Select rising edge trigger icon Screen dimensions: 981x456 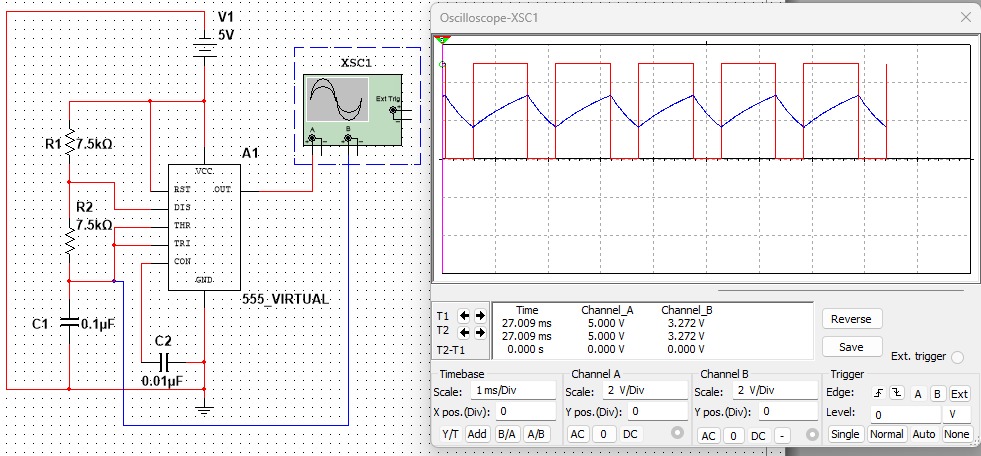878,393
